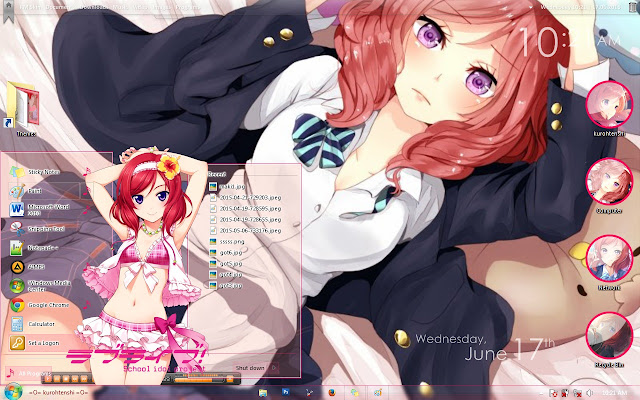The height and width of the screenshot is (400, 640).
Task: Click the orange button at mini player's right end
Action: 229,378
